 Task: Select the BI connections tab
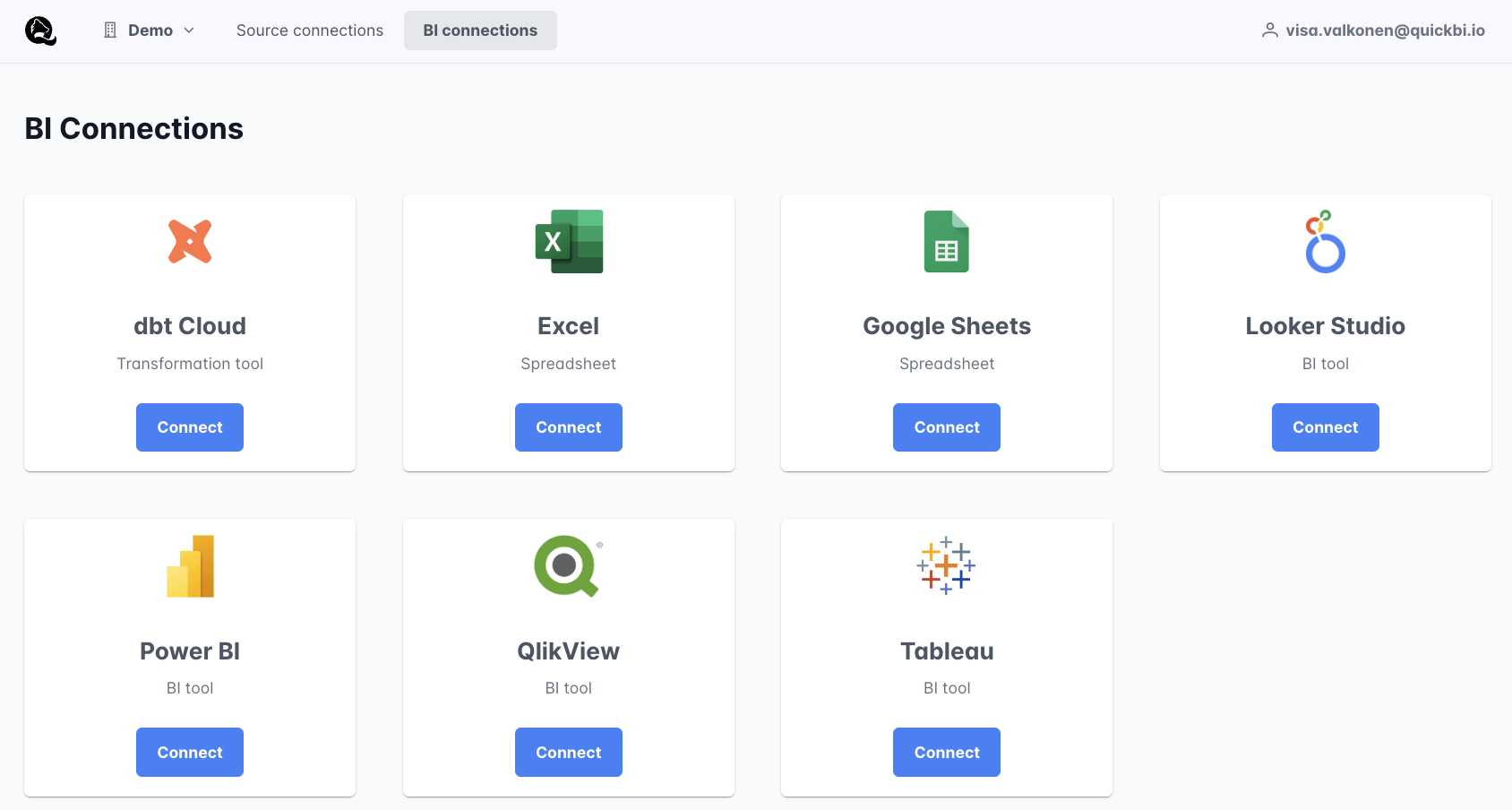(480, 30)
